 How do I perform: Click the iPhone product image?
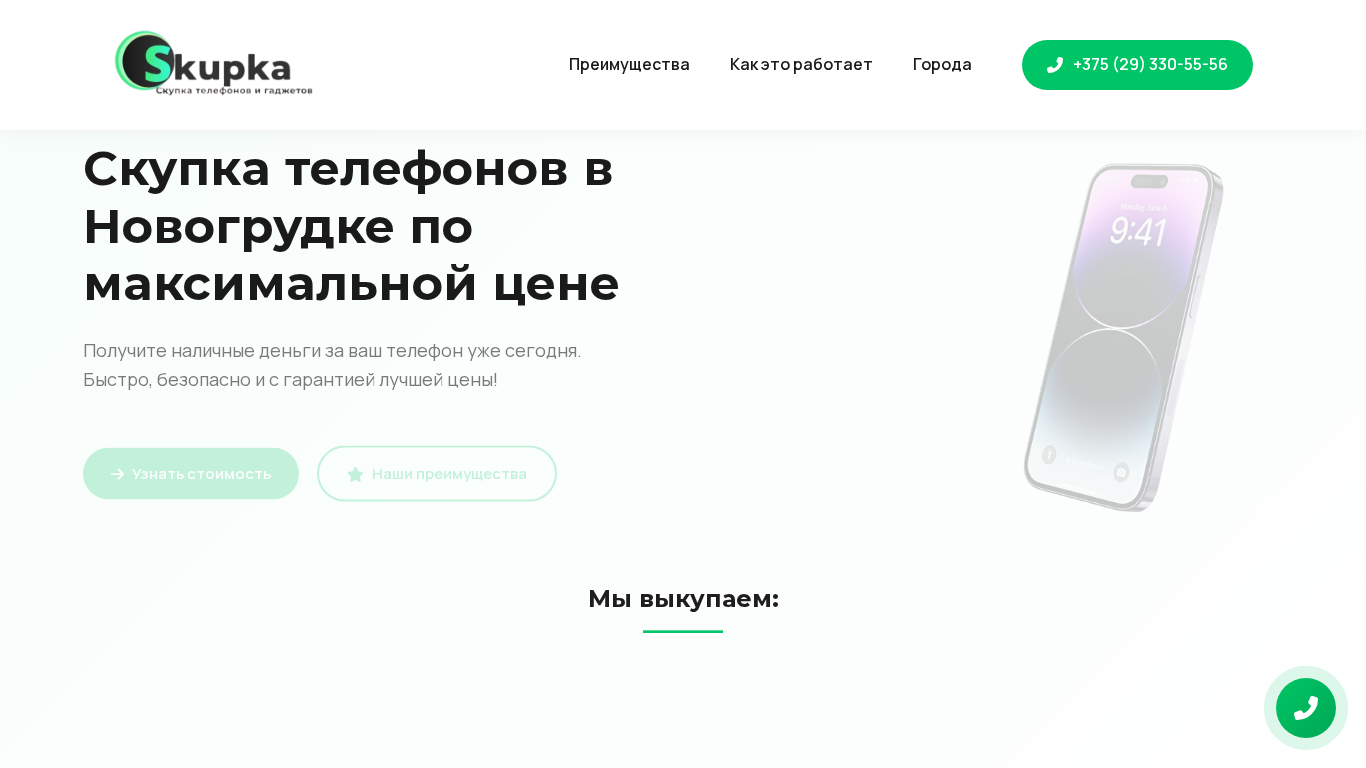coord(1123,338)
